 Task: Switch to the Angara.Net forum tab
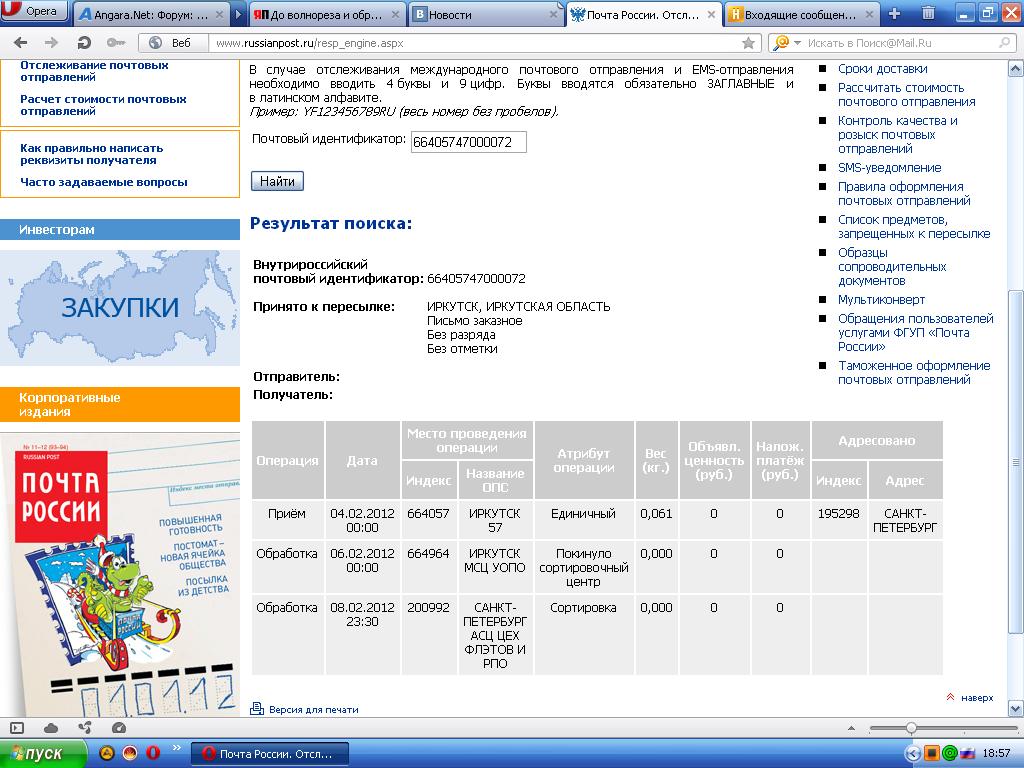click(151, 14)
